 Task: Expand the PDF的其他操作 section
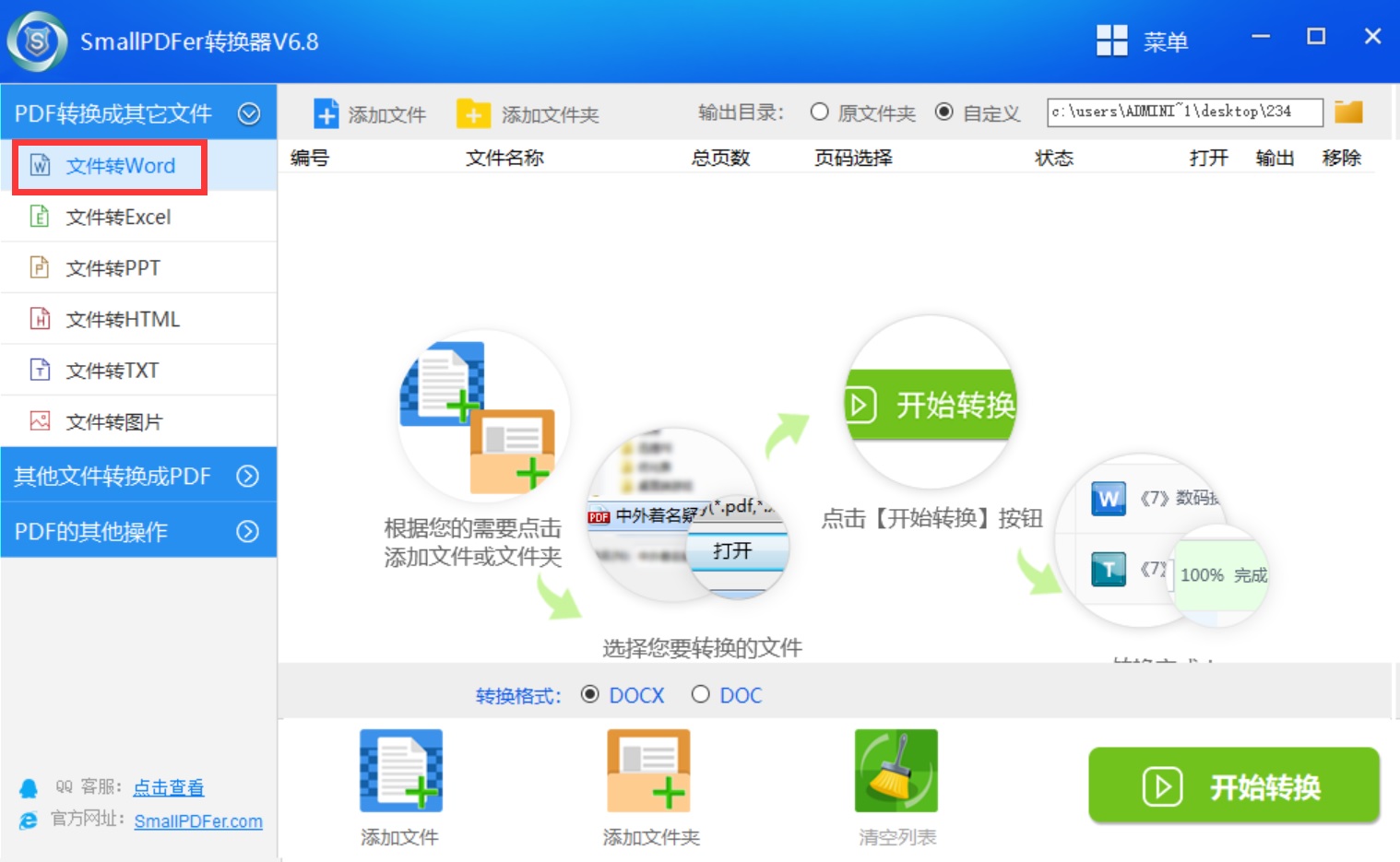click(x=247, y=531)
